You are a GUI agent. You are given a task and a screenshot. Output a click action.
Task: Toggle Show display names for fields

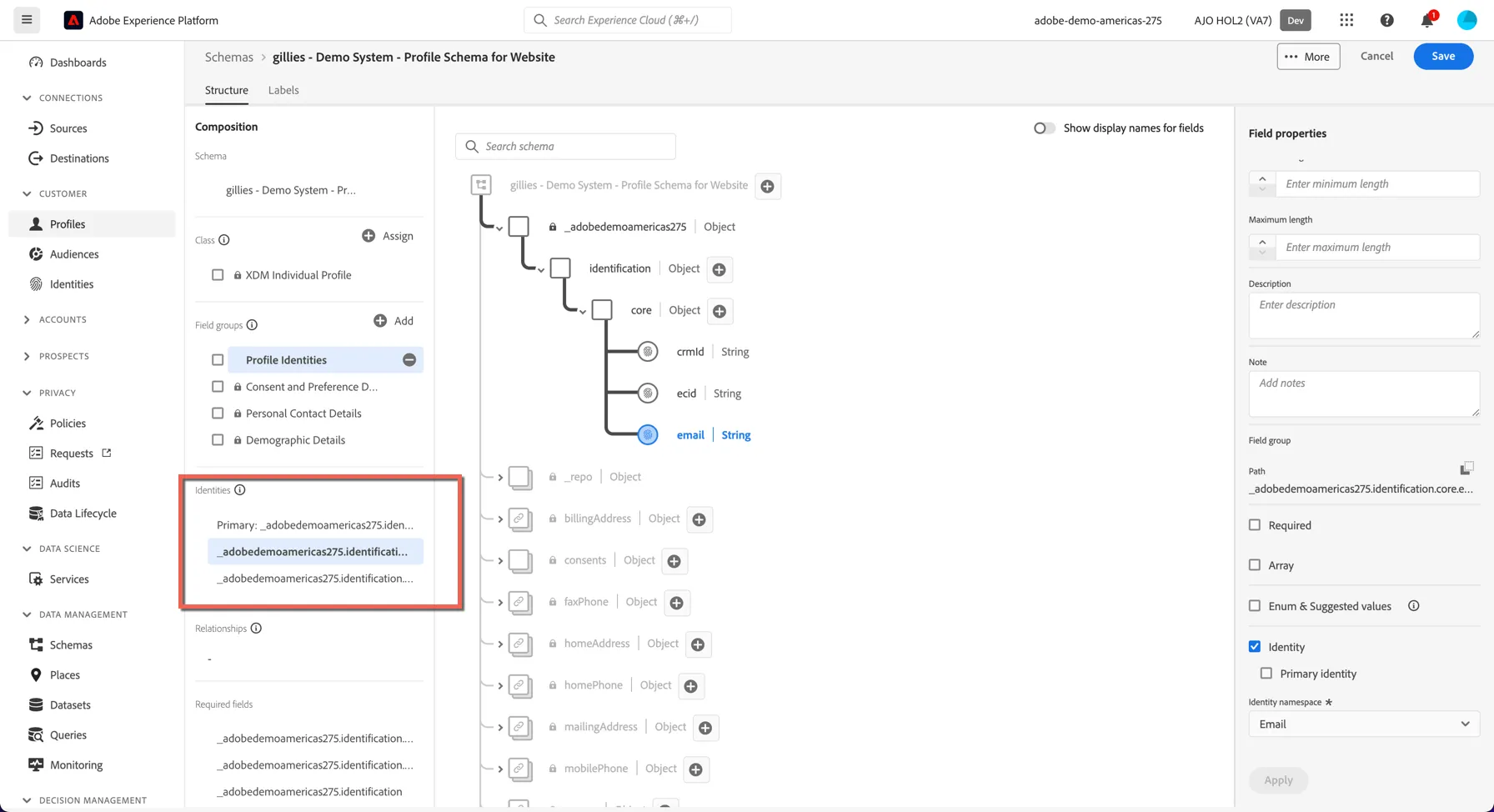(1044, 128)
